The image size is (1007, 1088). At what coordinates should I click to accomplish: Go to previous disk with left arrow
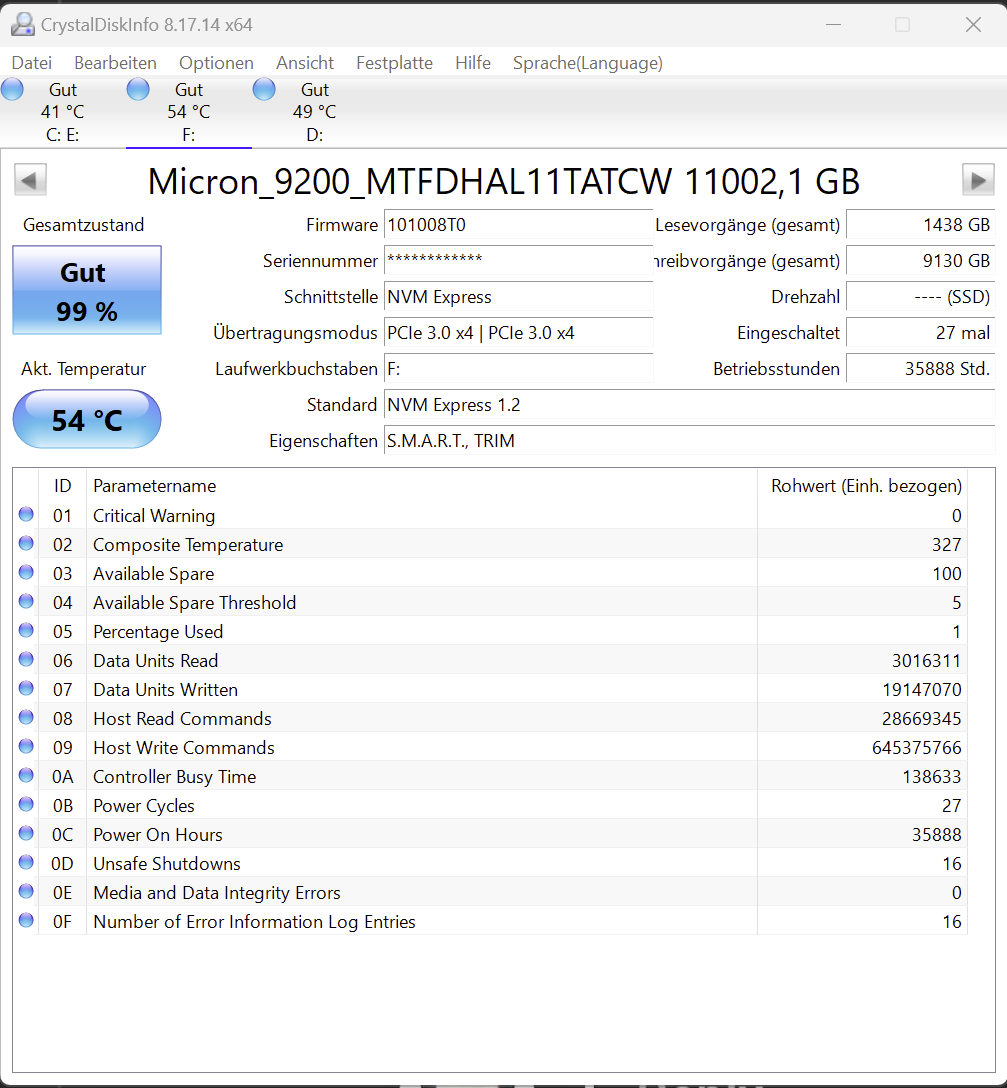30,180
